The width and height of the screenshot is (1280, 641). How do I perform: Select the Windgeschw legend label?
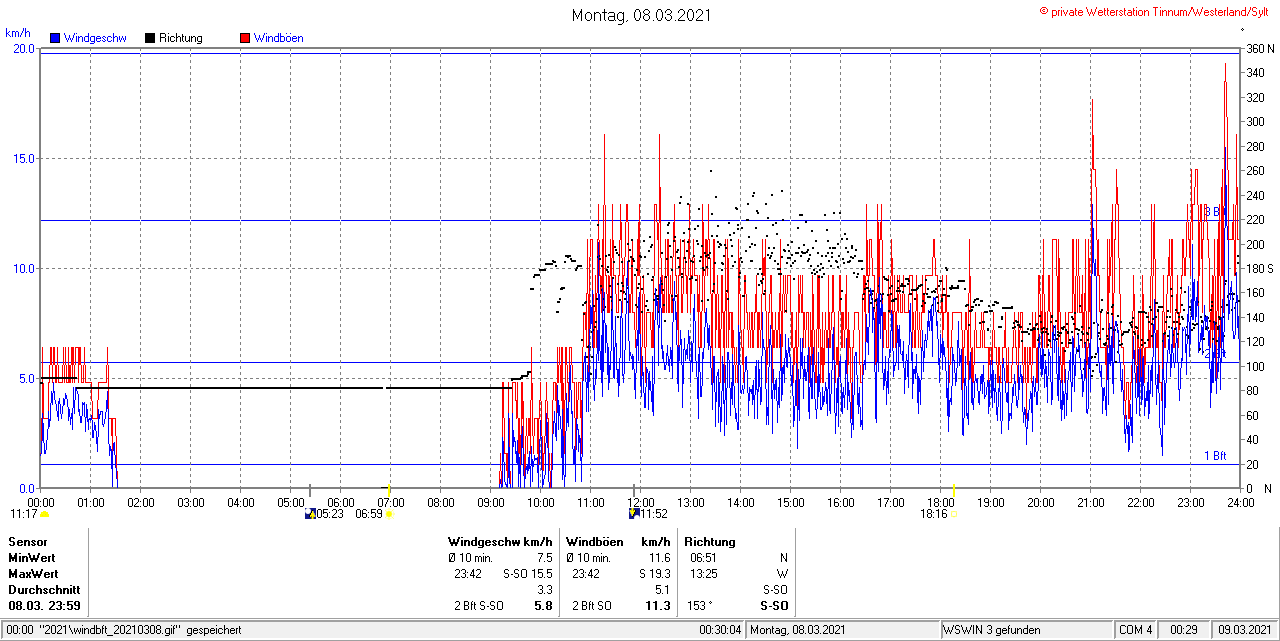pyautogui.click(x=95, y=38)
